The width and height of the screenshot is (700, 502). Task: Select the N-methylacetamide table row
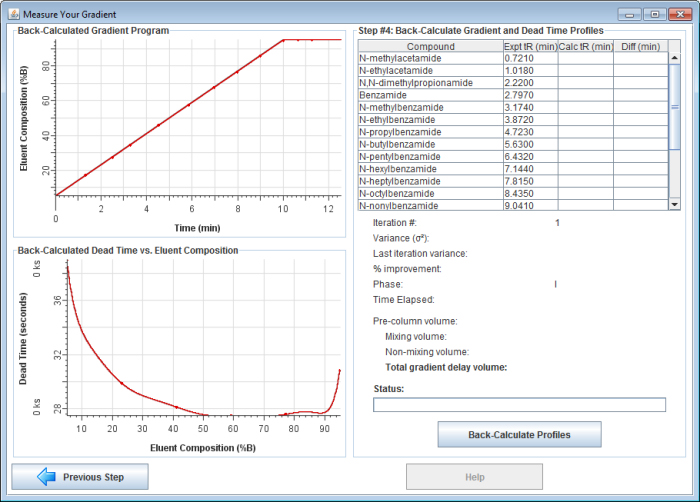click(430, 59)
